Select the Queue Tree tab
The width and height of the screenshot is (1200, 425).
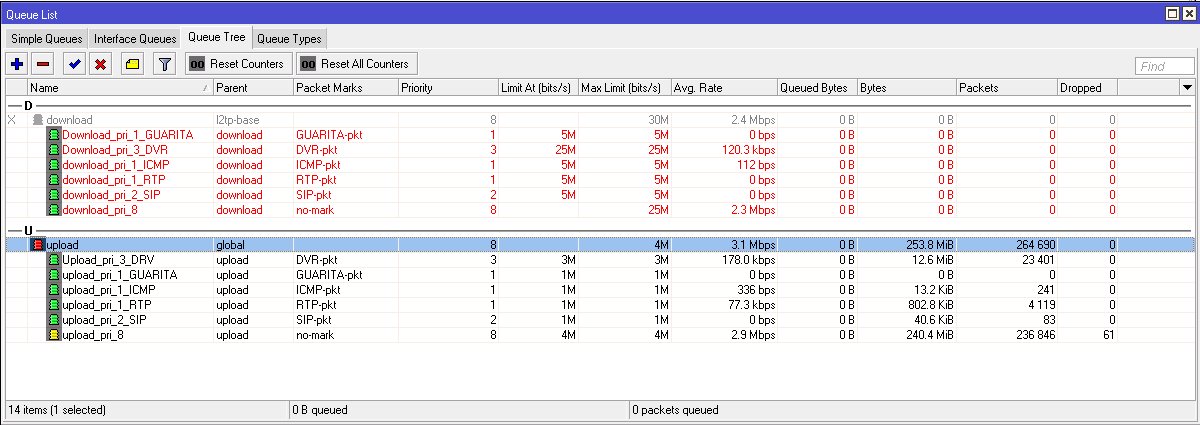coord(217,37)
